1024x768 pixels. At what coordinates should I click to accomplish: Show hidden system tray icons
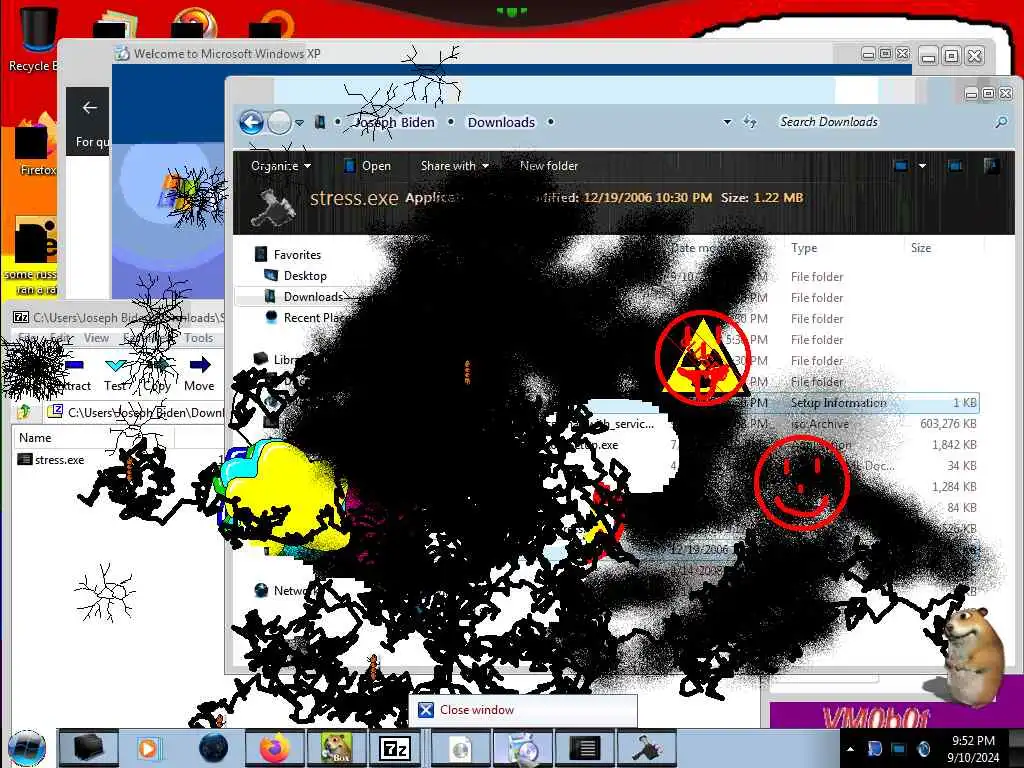click(x=850, y=749)
